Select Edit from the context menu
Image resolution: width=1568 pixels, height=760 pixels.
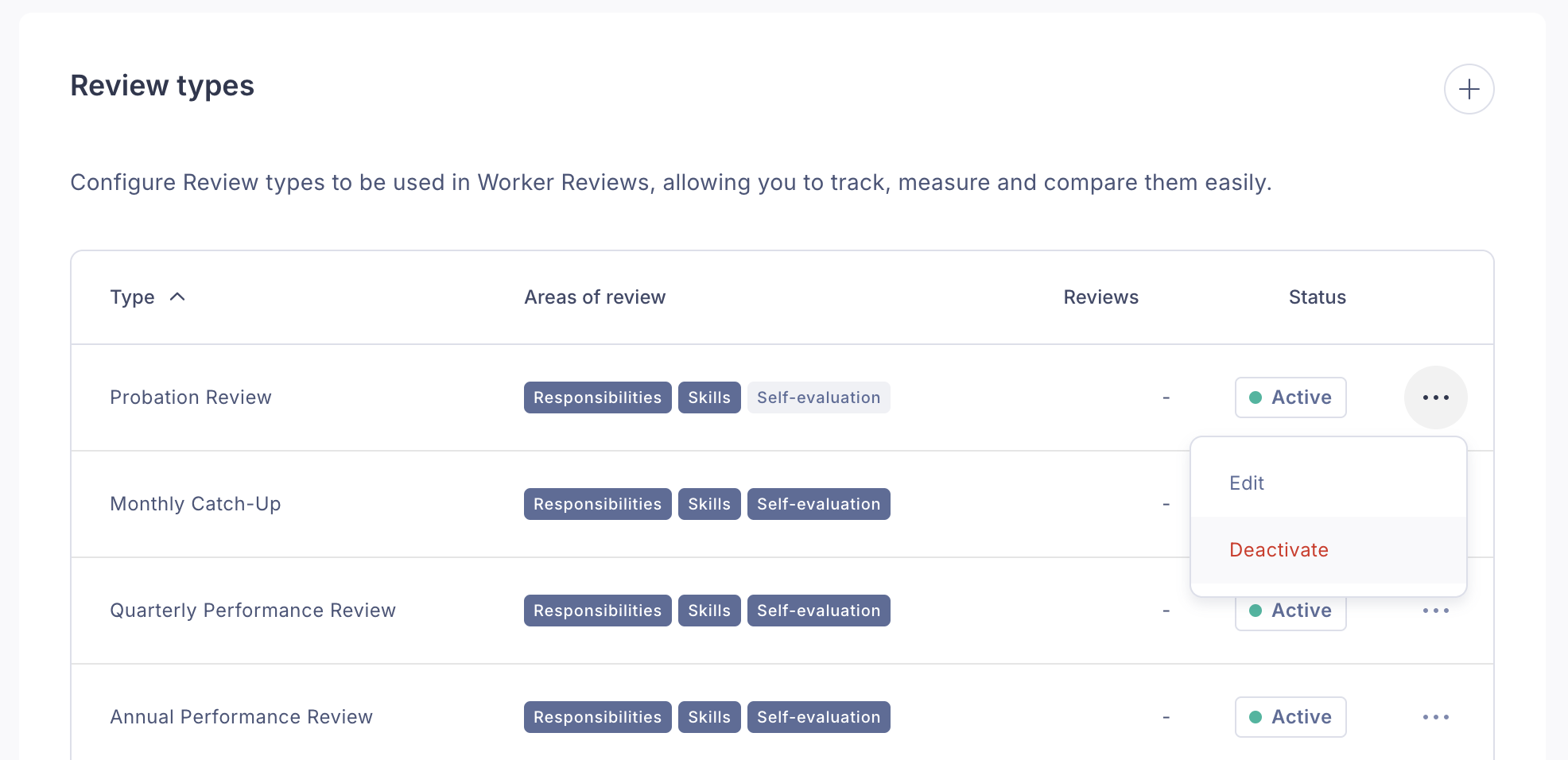[x=1247, y=483]
